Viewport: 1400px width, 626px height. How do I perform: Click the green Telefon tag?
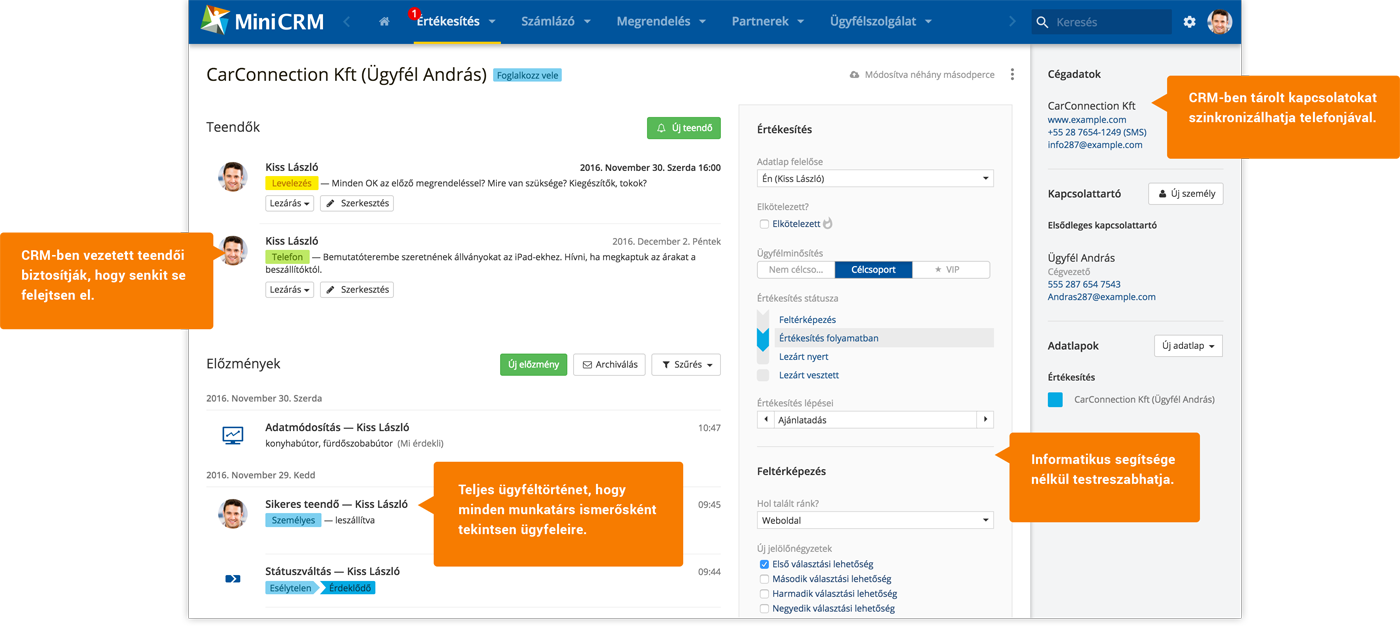[x=287, y=257]
